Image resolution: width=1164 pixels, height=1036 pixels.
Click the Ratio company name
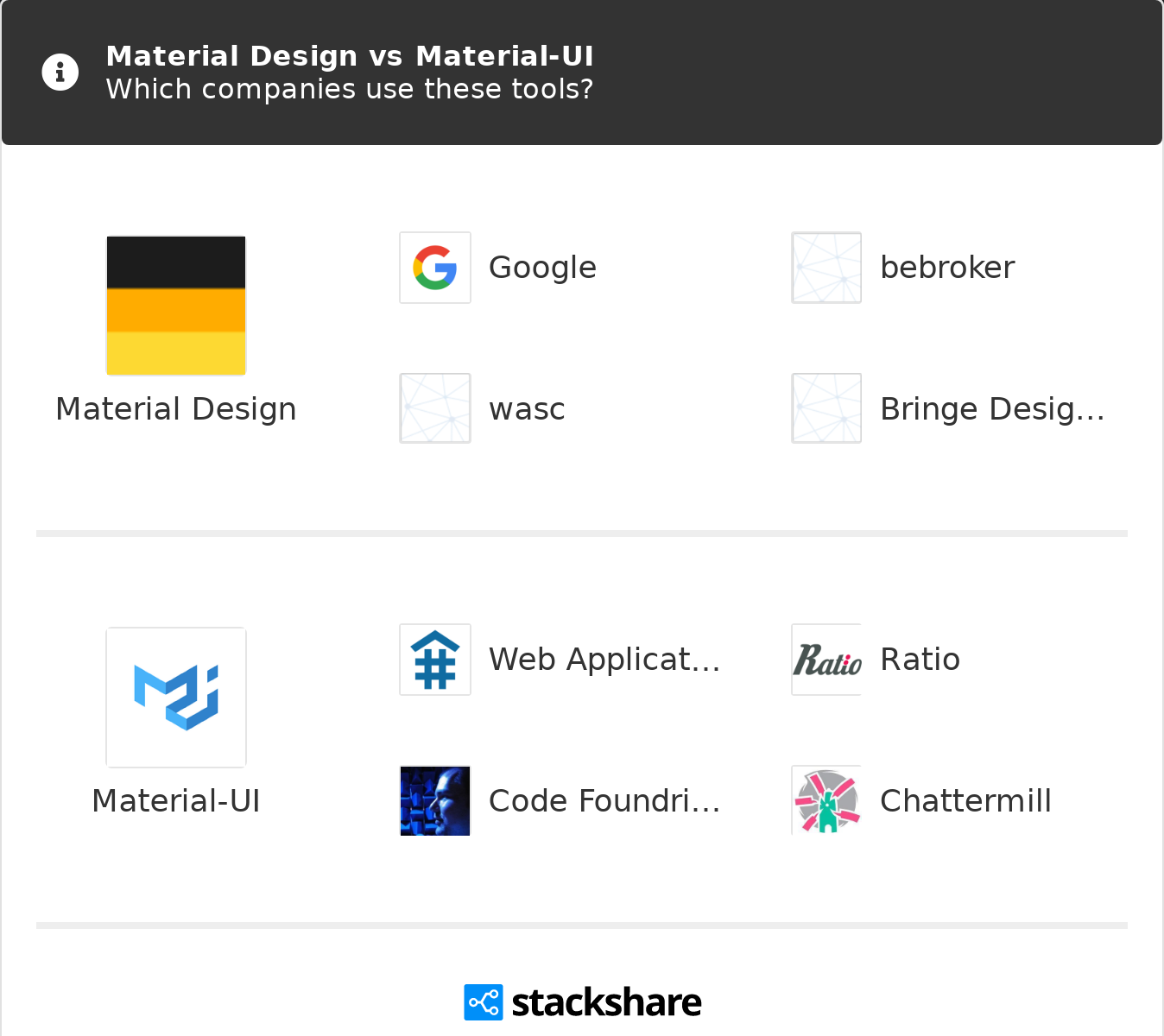point(920,660)
